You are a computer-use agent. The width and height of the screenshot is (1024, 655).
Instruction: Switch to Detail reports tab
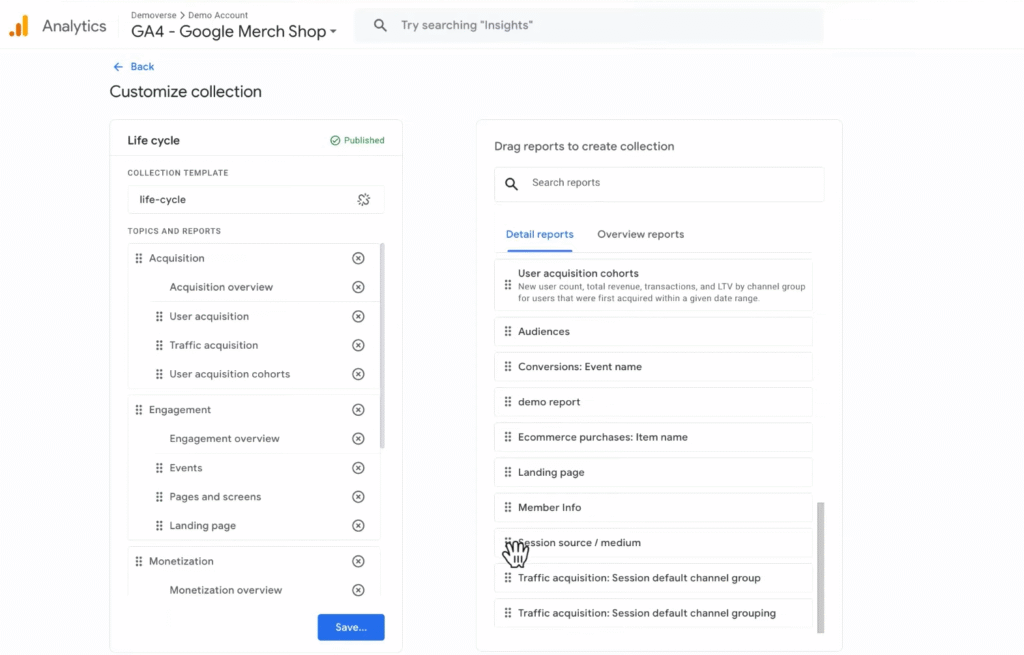[x=539, y=234]
